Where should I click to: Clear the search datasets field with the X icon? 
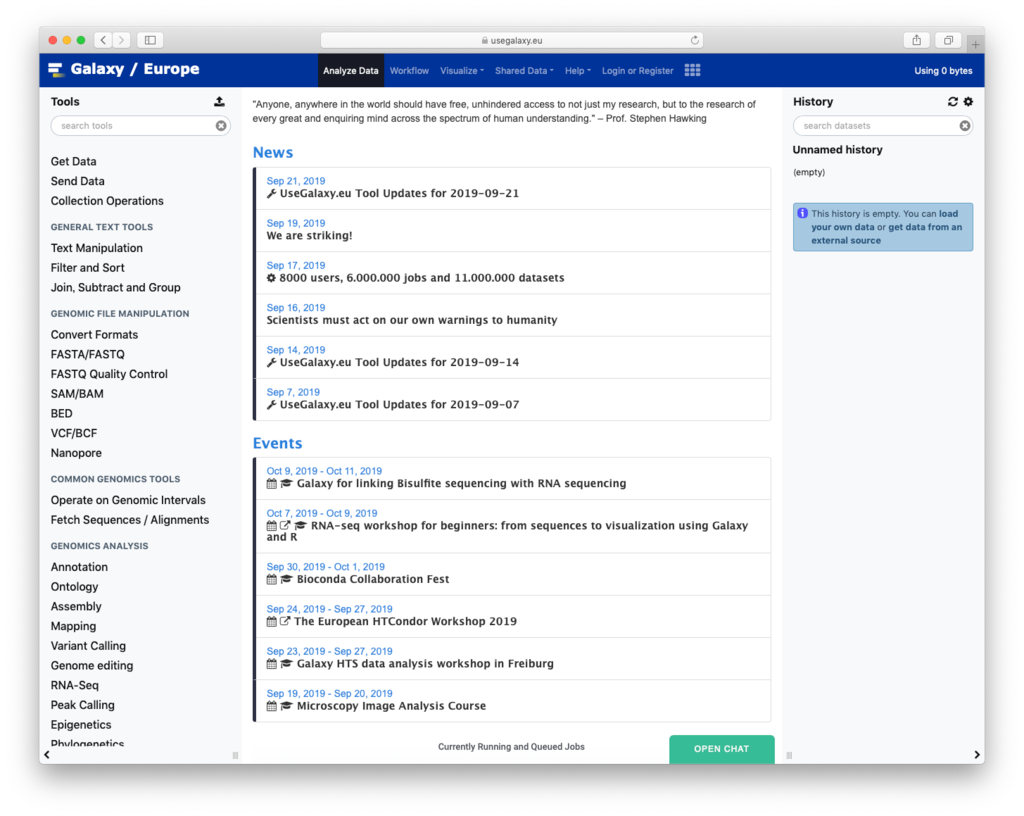[x=965, y=125]
